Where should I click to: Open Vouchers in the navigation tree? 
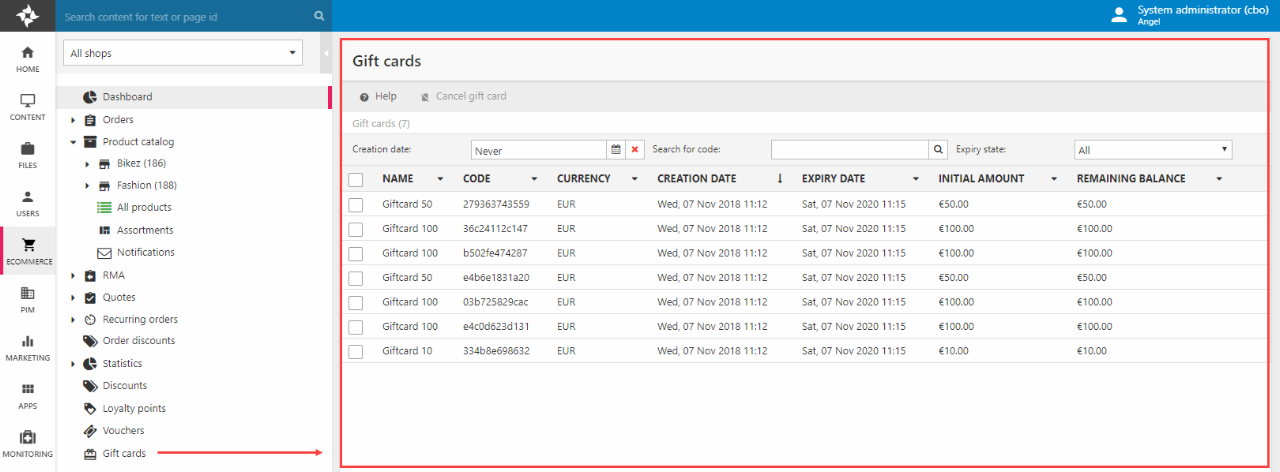pyautogui.click(x=123, y=431)
